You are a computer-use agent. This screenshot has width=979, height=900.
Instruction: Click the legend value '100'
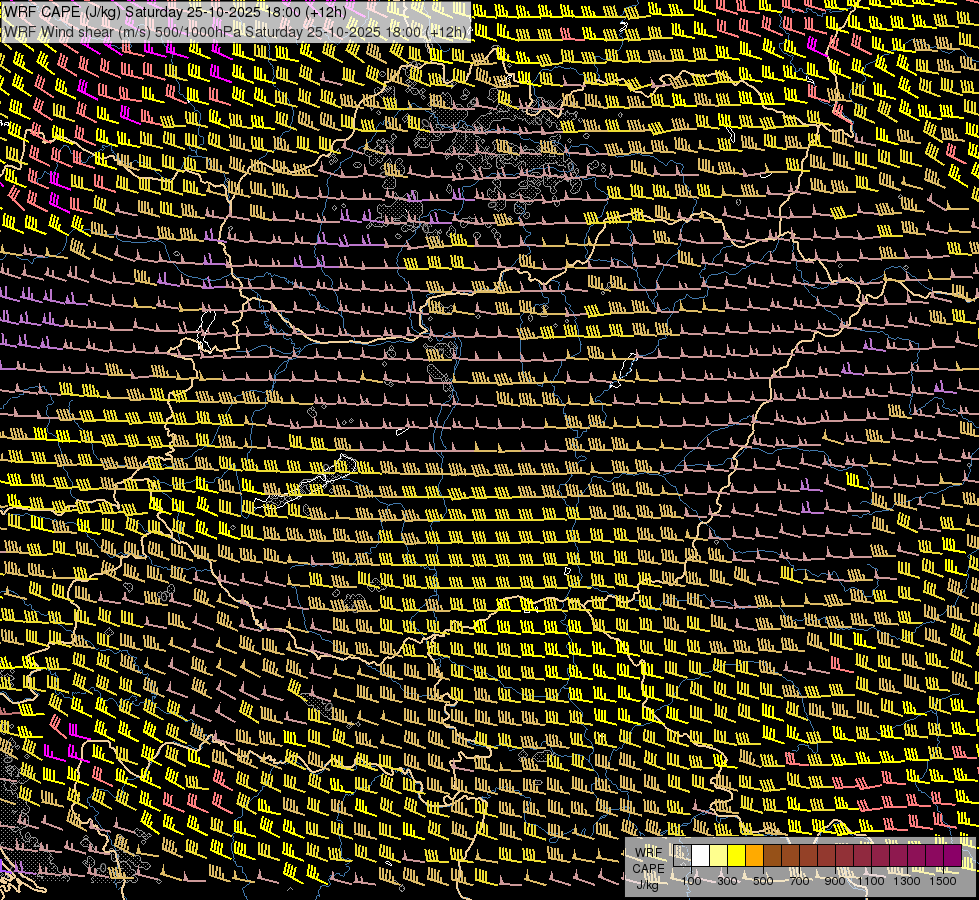point(691,881)
